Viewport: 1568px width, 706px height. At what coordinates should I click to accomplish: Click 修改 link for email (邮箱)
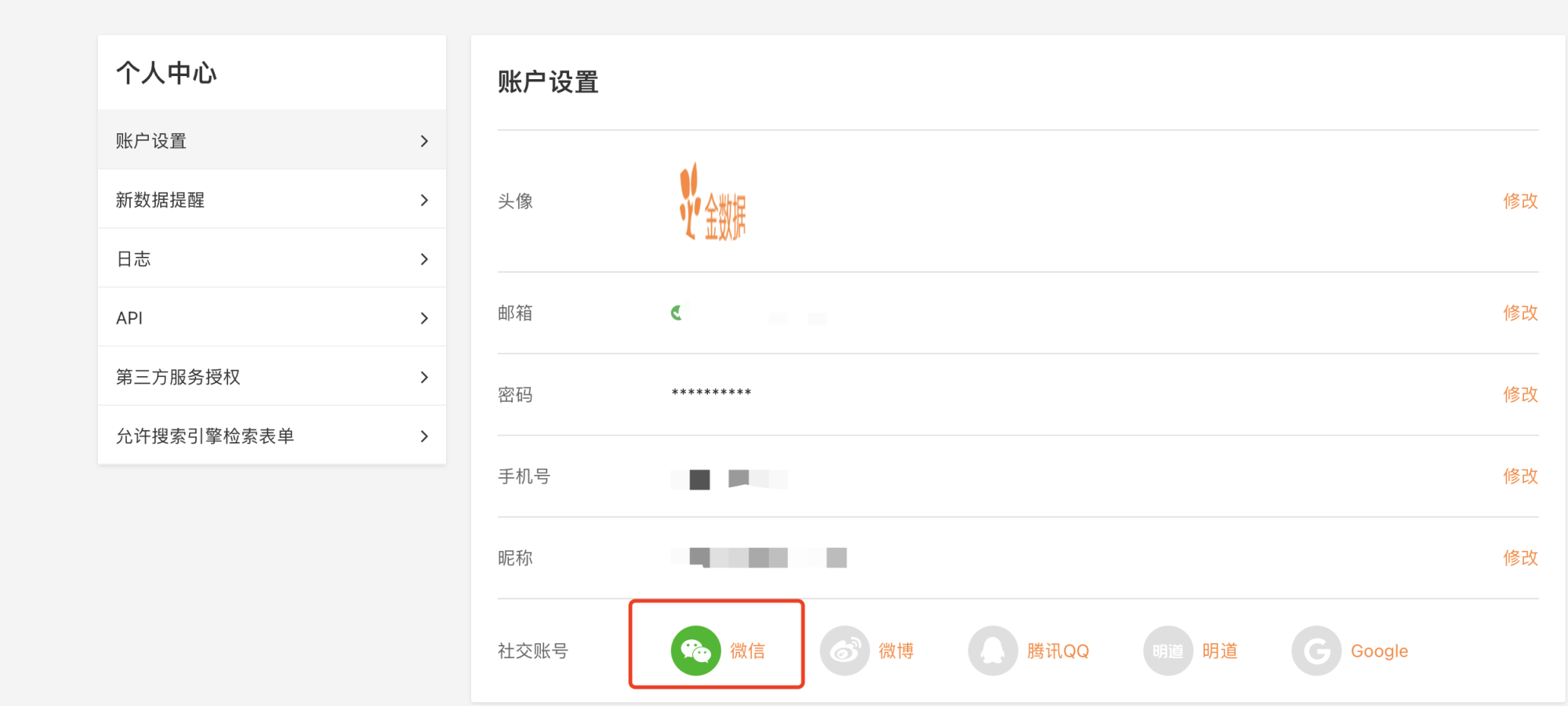[x=1520, y=313]
